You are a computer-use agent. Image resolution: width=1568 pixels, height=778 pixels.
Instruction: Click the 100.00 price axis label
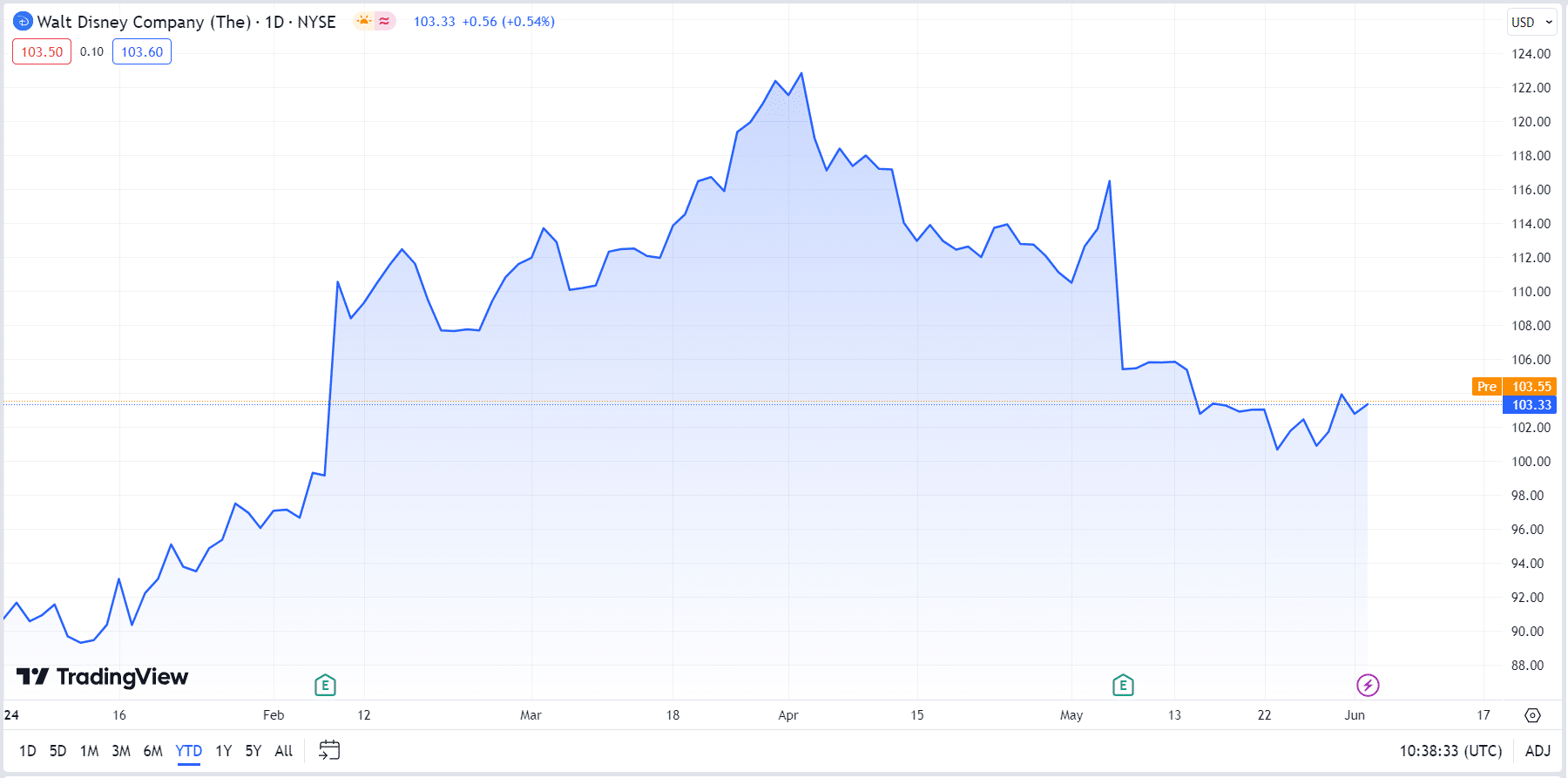tap(1531, 462)
